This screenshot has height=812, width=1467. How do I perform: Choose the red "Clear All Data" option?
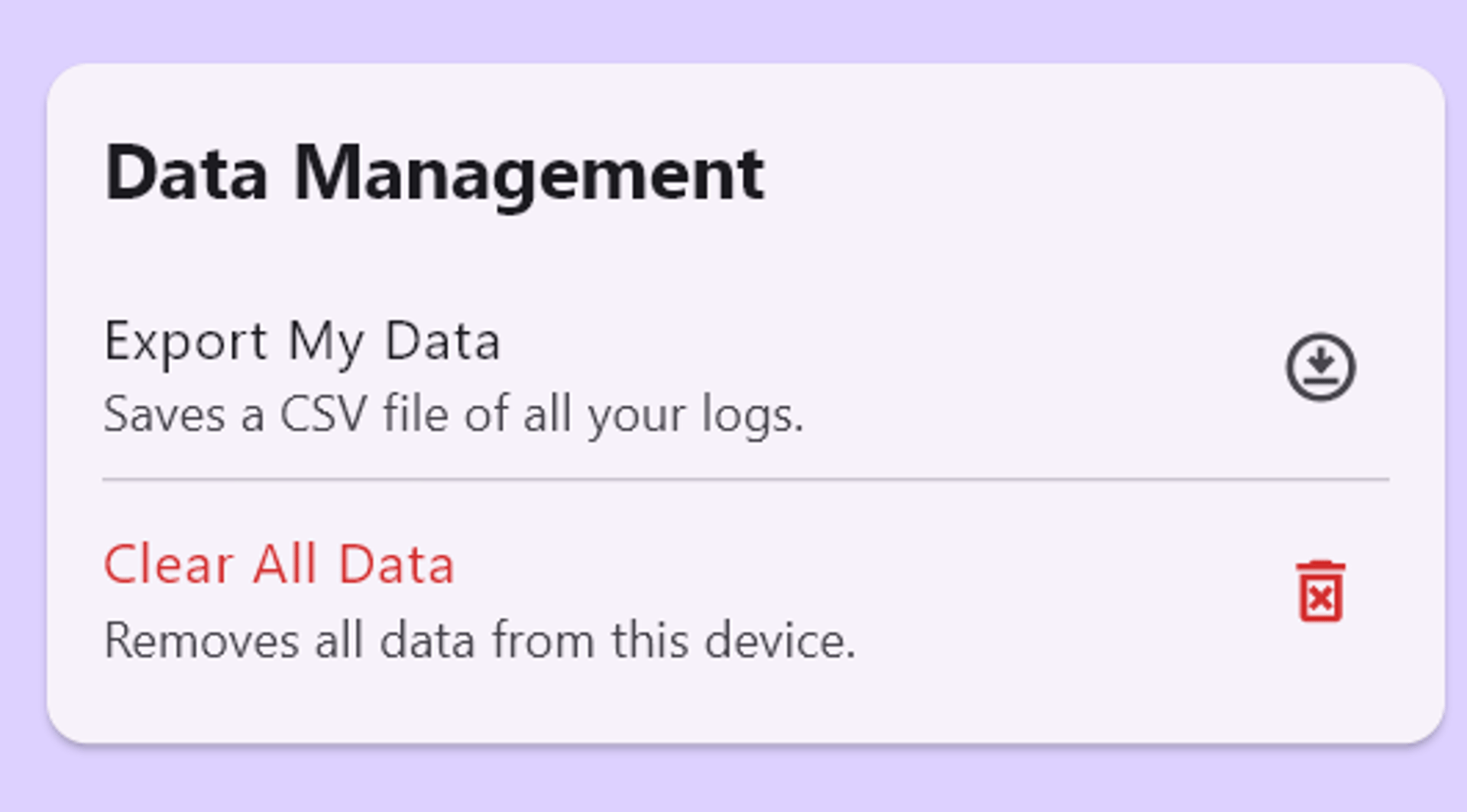[279, 565]
